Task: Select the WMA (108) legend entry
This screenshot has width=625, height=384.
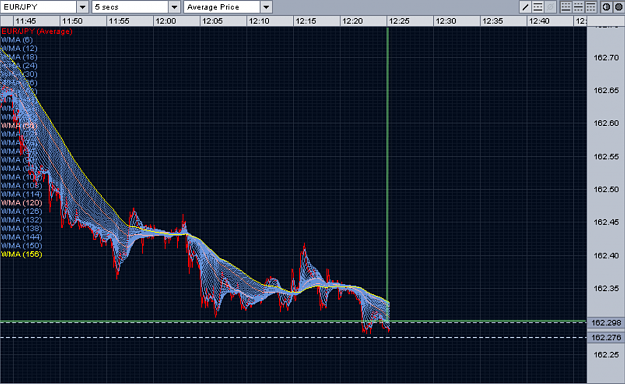Action: click(22, 185)
